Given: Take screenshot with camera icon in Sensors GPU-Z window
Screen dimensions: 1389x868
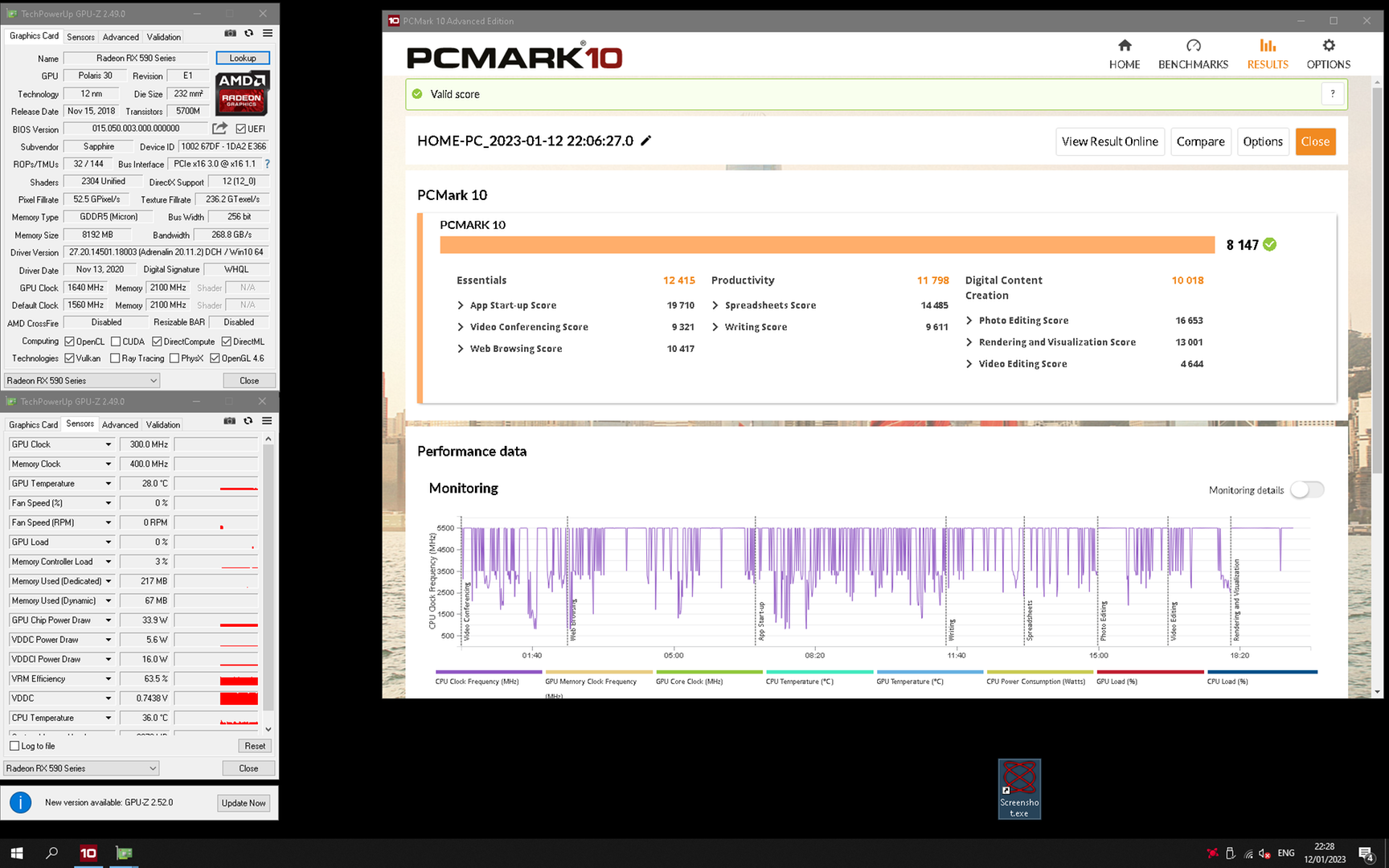Looking at the screenshot, I should (229, 421).
